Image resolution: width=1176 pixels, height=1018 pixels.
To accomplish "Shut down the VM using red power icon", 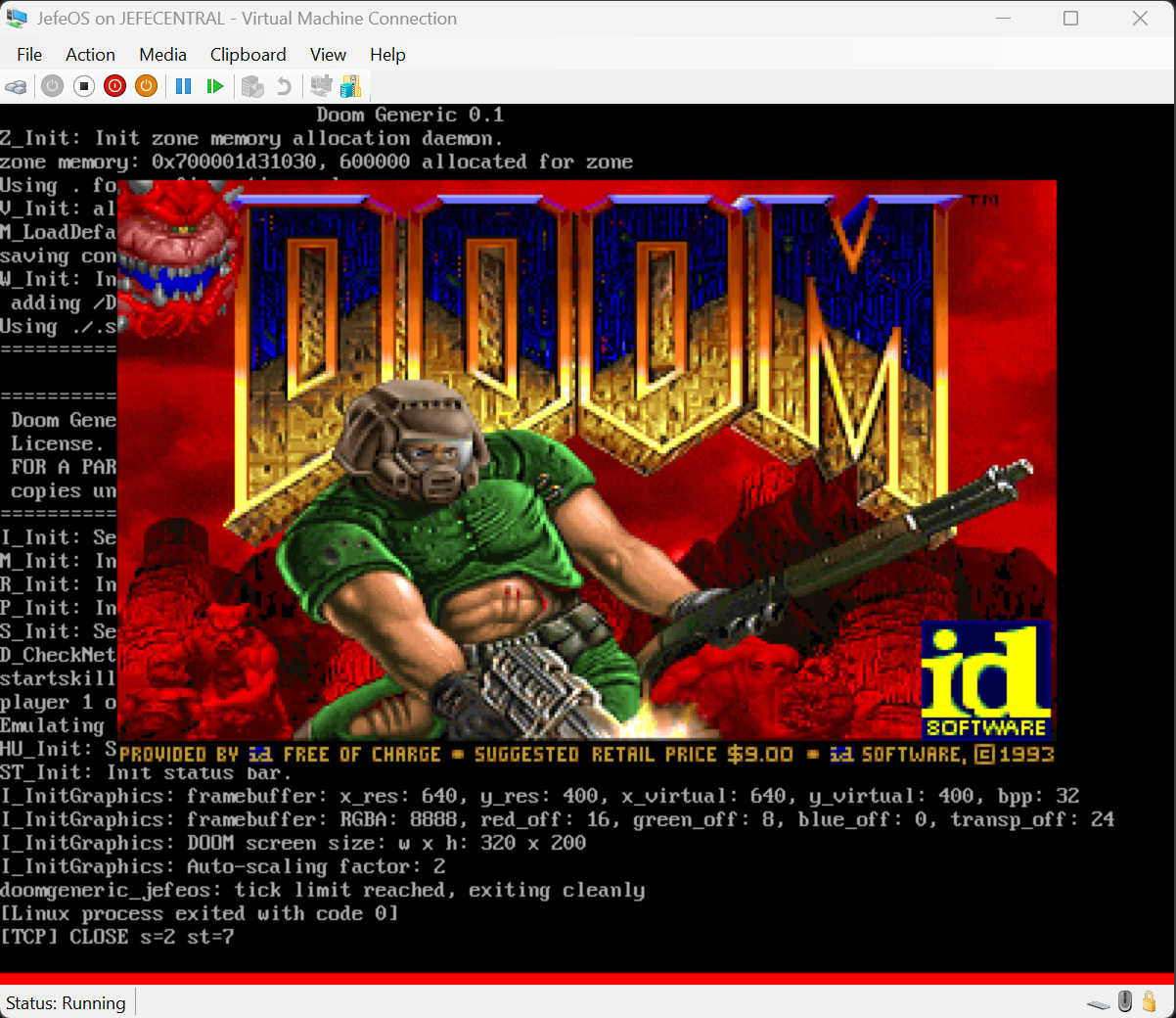I will click(115, 86).
